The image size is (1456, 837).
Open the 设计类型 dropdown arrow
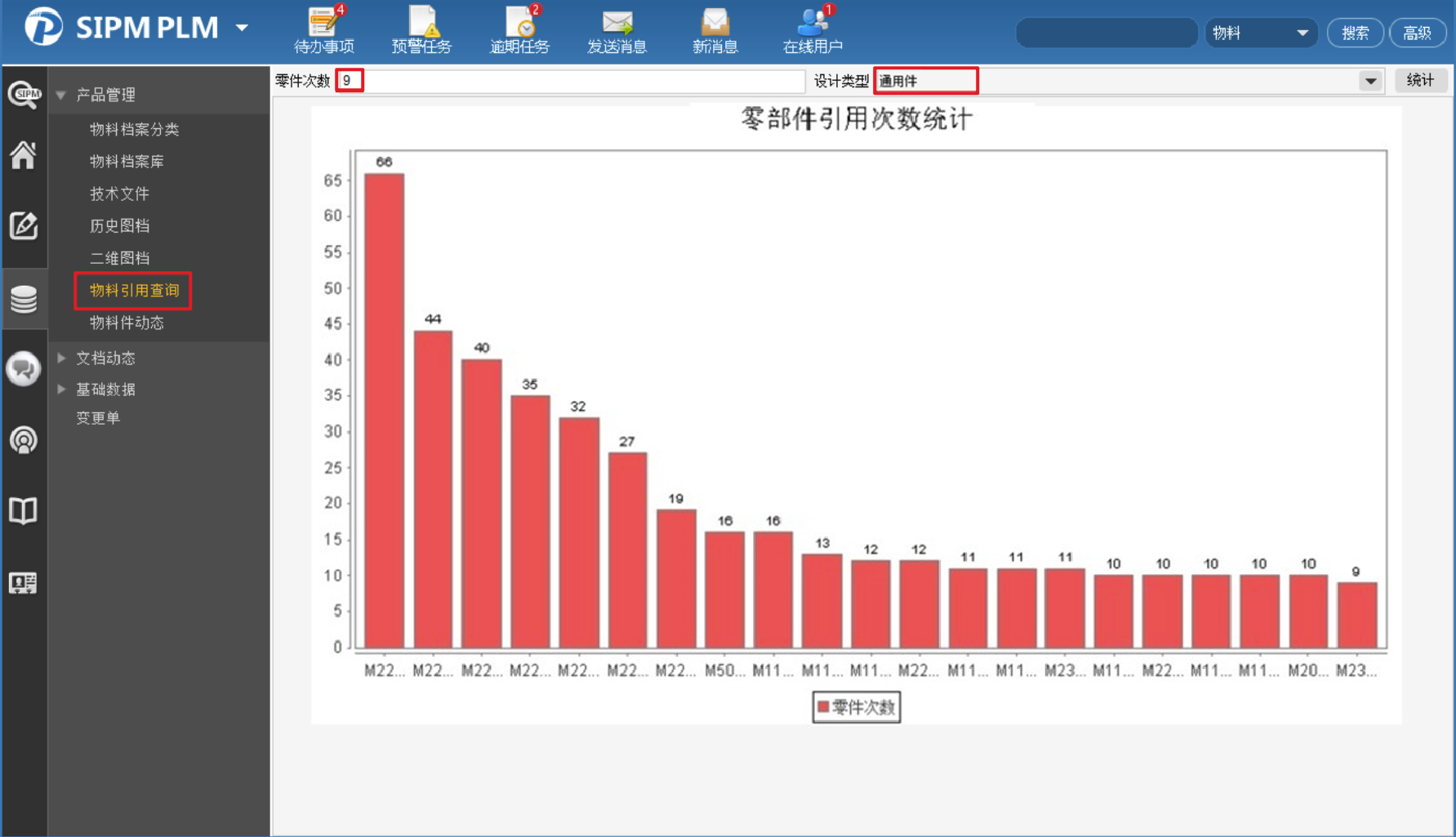pos(1370,81)
